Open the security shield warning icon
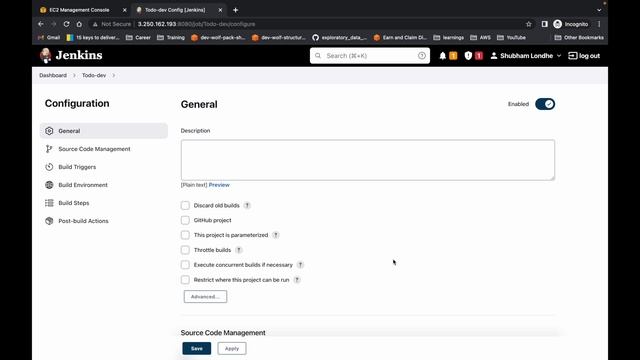This screenshot has height=360, width=640. 468,56
